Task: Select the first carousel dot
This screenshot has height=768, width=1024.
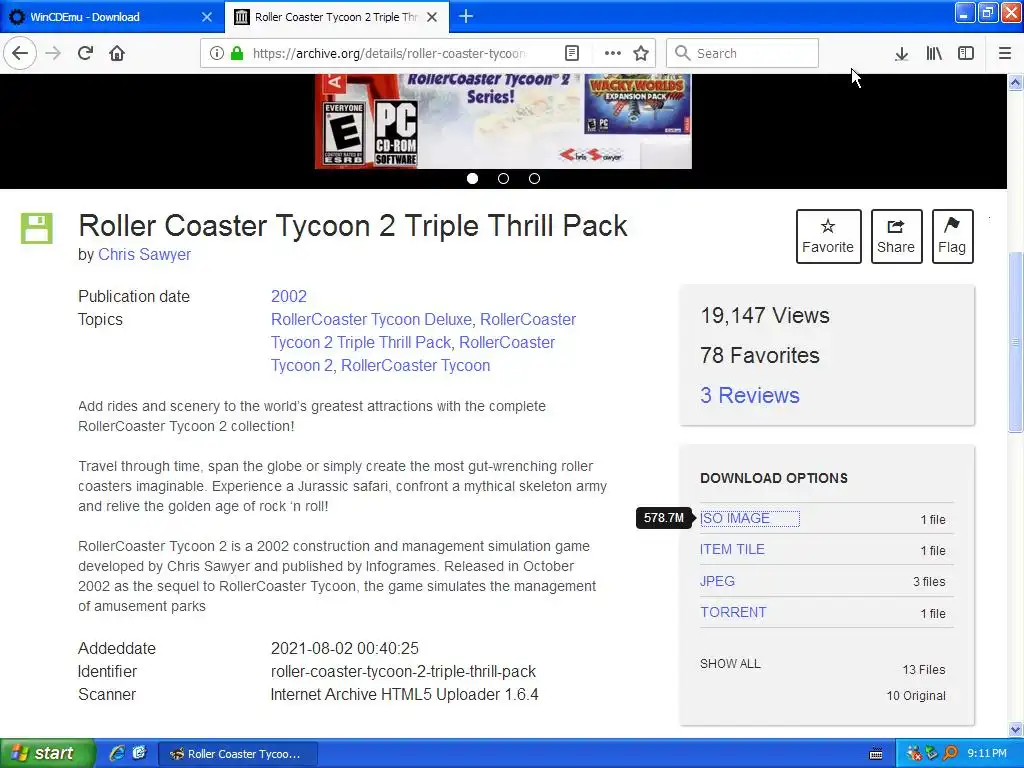Action: click(473, 178)
